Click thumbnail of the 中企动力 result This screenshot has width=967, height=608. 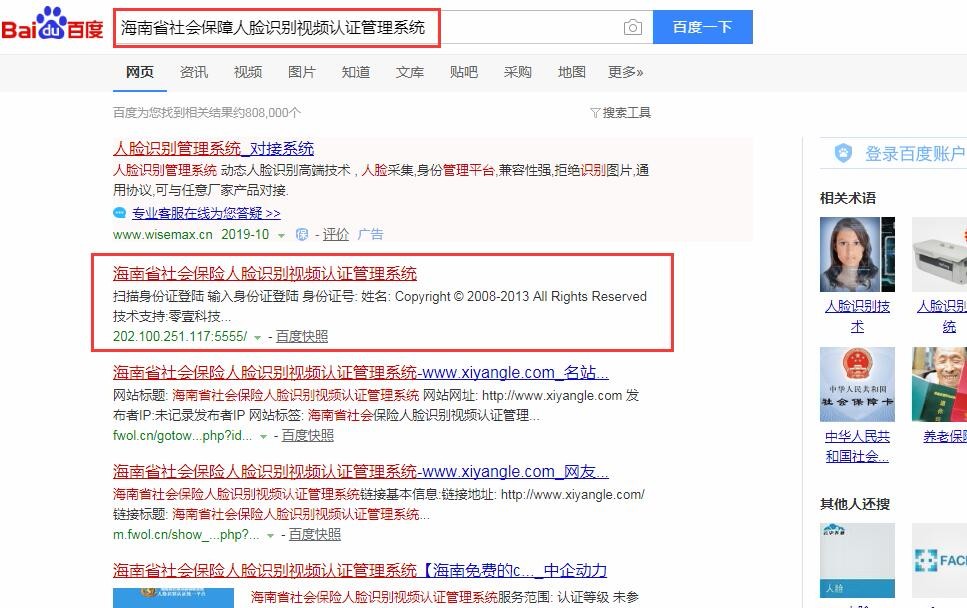tap(173, 598)
